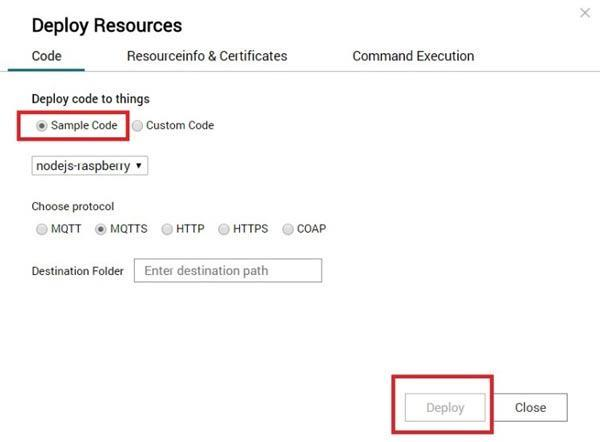Choose the Custom Code option
The height and width of the screenshot is (442, 600).
coord(138,126)
